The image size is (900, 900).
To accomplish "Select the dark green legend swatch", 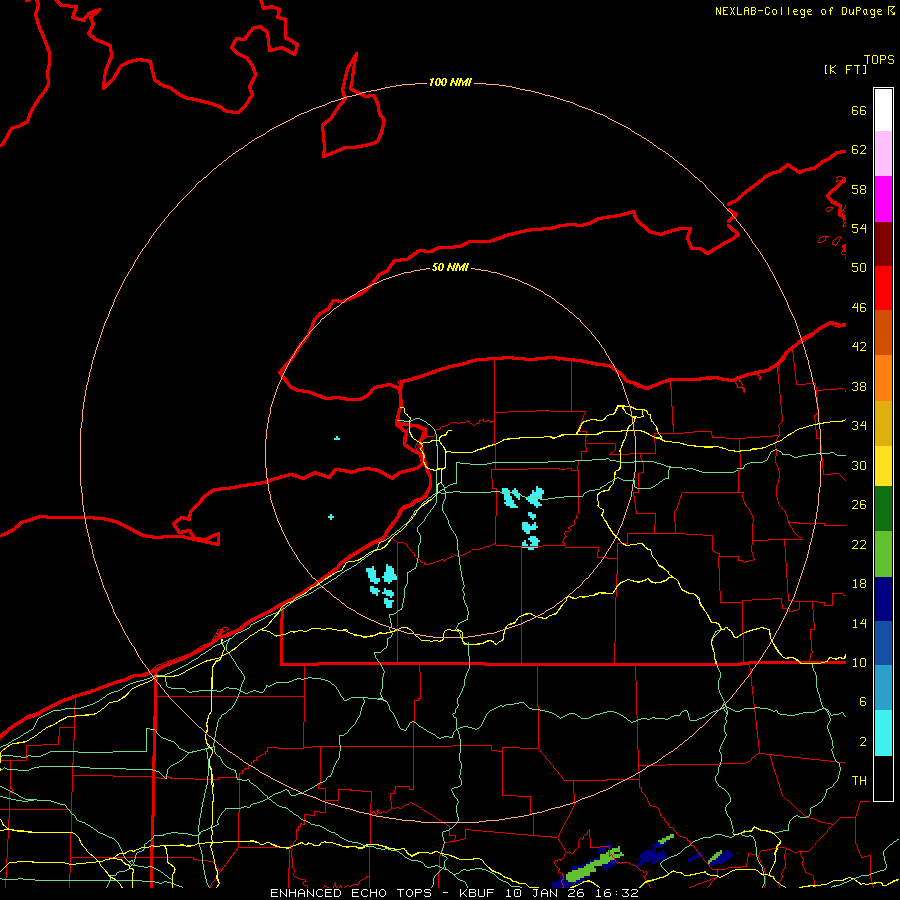I will click(x=883, y=509).
